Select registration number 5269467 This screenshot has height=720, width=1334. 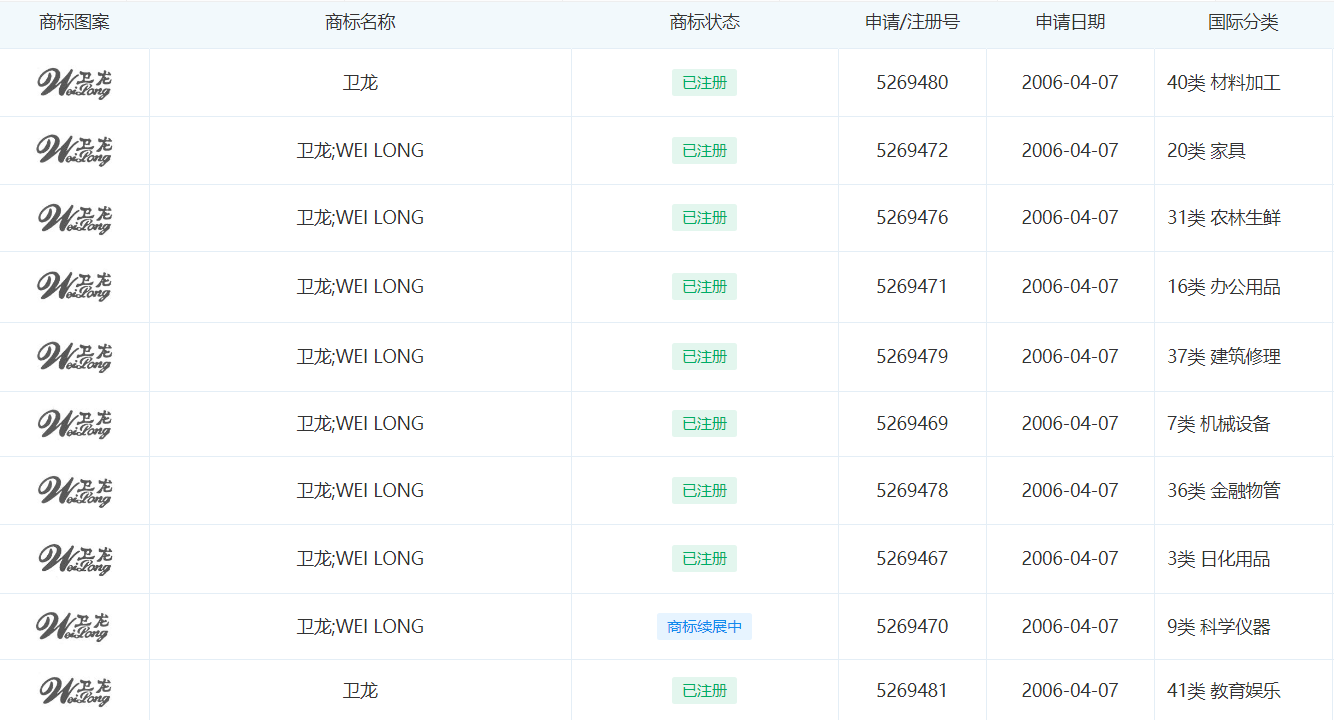click(x=912, y=559)
